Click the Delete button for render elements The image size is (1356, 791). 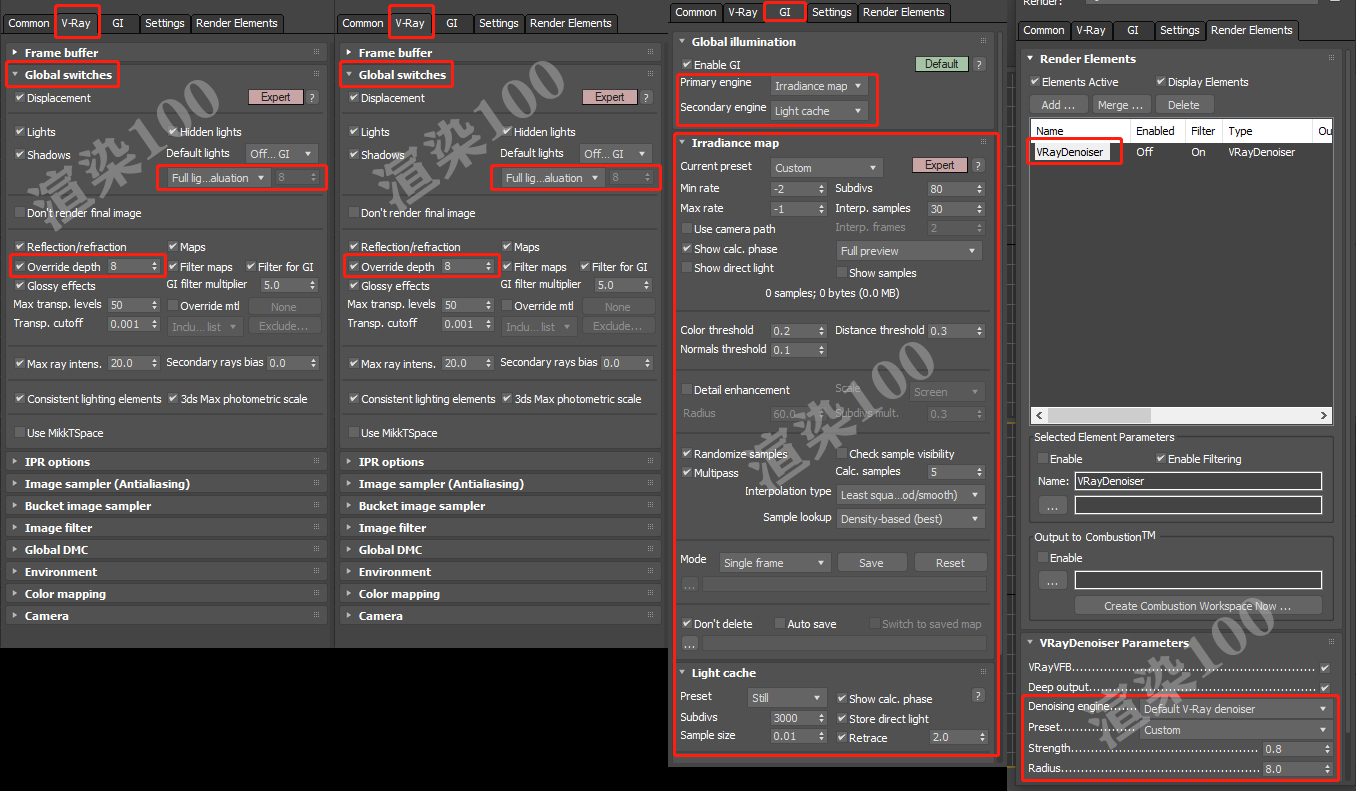[1183, 105]
